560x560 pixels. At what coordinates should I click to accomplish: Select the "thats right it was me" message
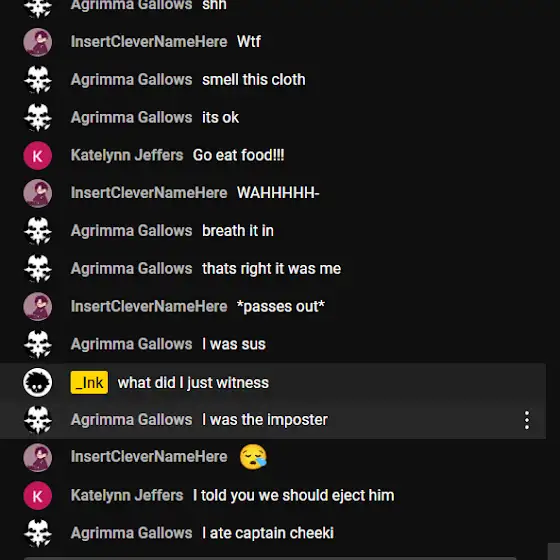pyautogui.click(x=271, y=269)
